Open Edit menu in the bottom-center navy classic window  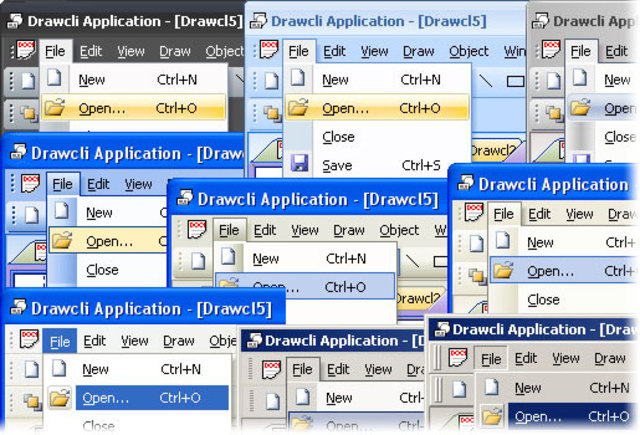pyautogui.click(x=338, y=370)
